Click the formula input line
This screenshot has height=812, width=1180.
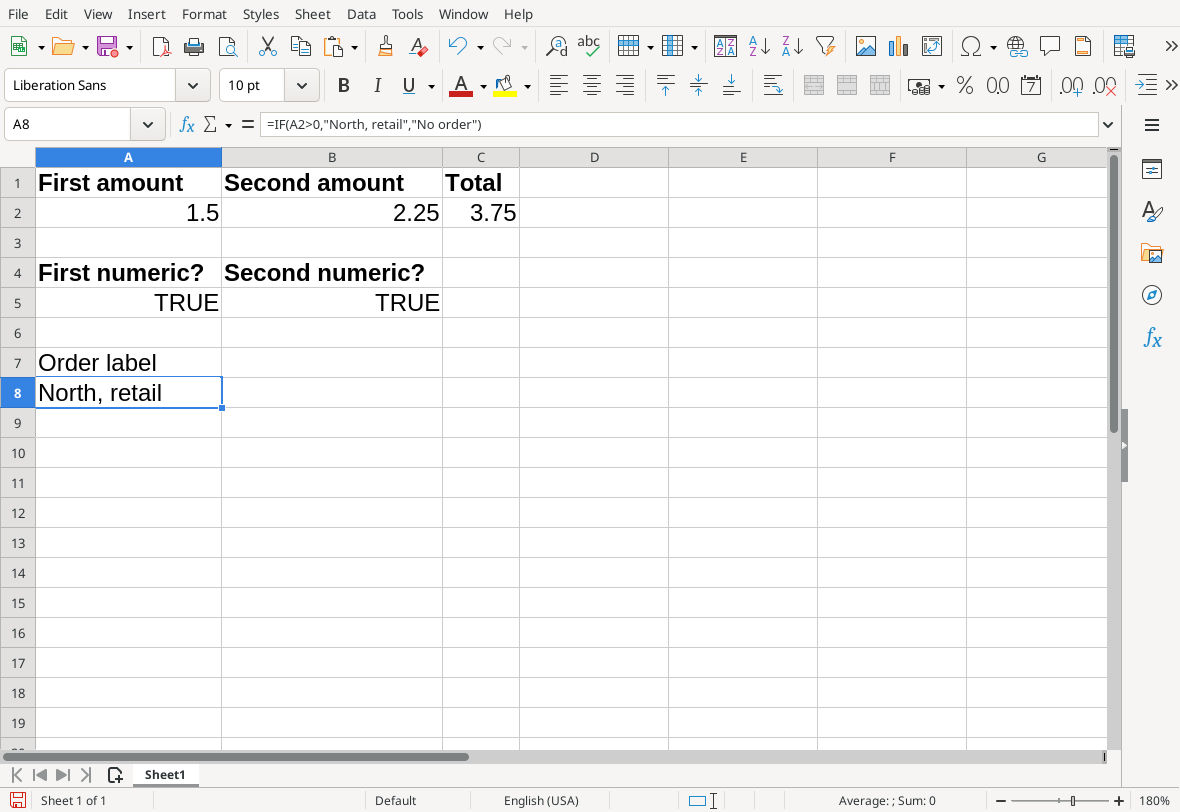pyautogui.click(x=679, y=124)
